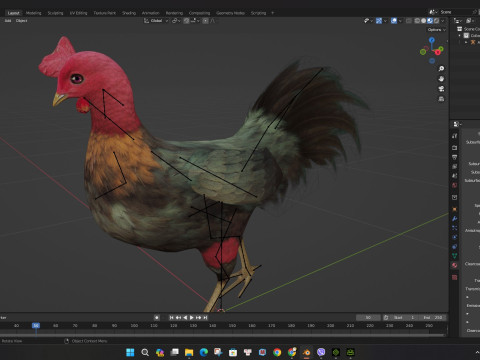Click the pan view hand icon
The image size is (480, 360).
[441, 79]
